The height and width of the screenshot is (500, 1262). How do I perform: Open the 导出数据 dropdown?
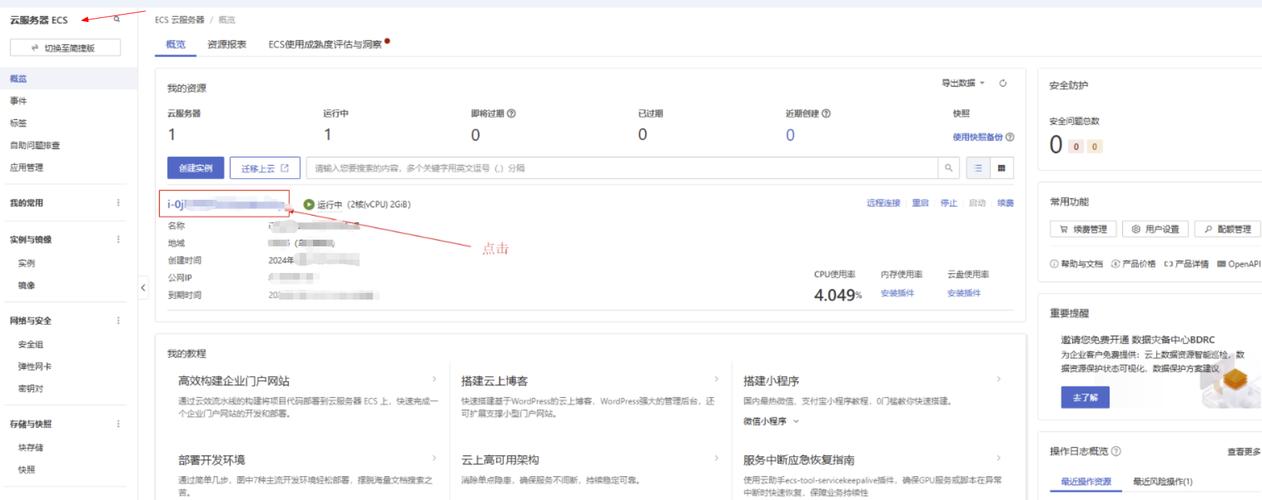click(963, 83)
